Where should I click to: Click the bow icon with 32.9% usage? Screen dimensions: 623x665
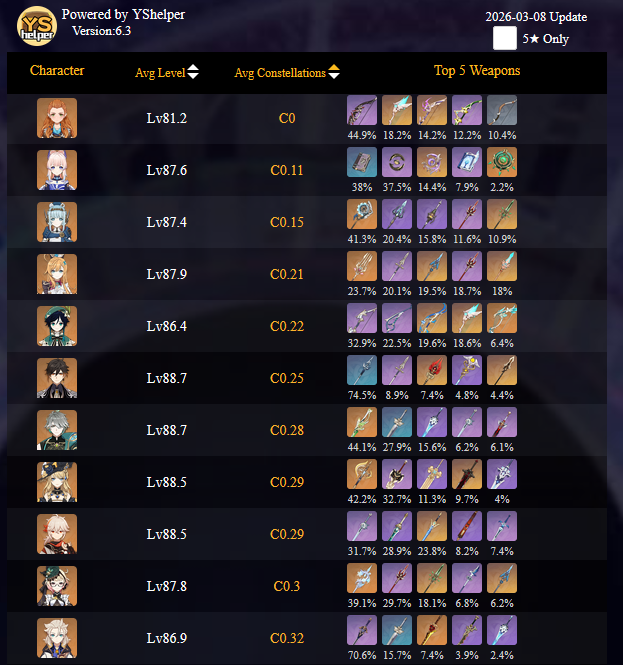[x=362, y=318]
